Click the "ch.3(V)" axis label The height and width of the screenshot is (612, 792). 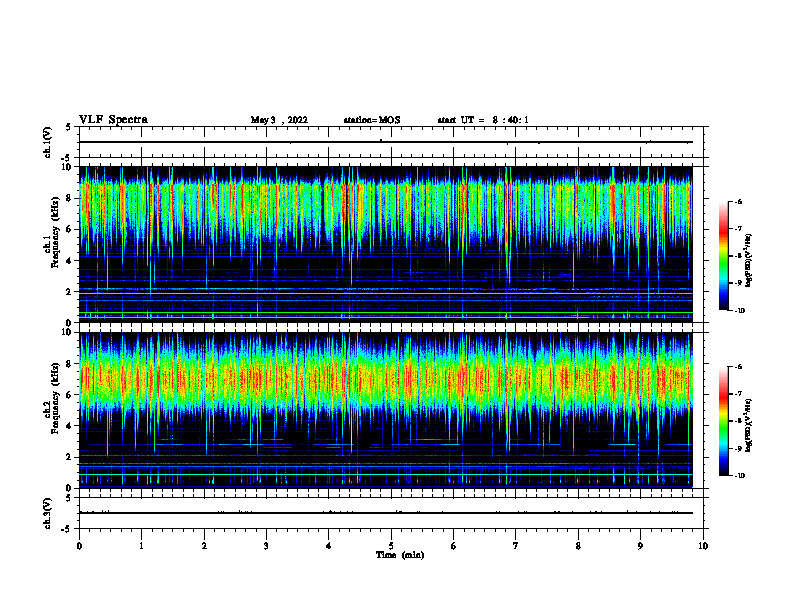(47, 513)
